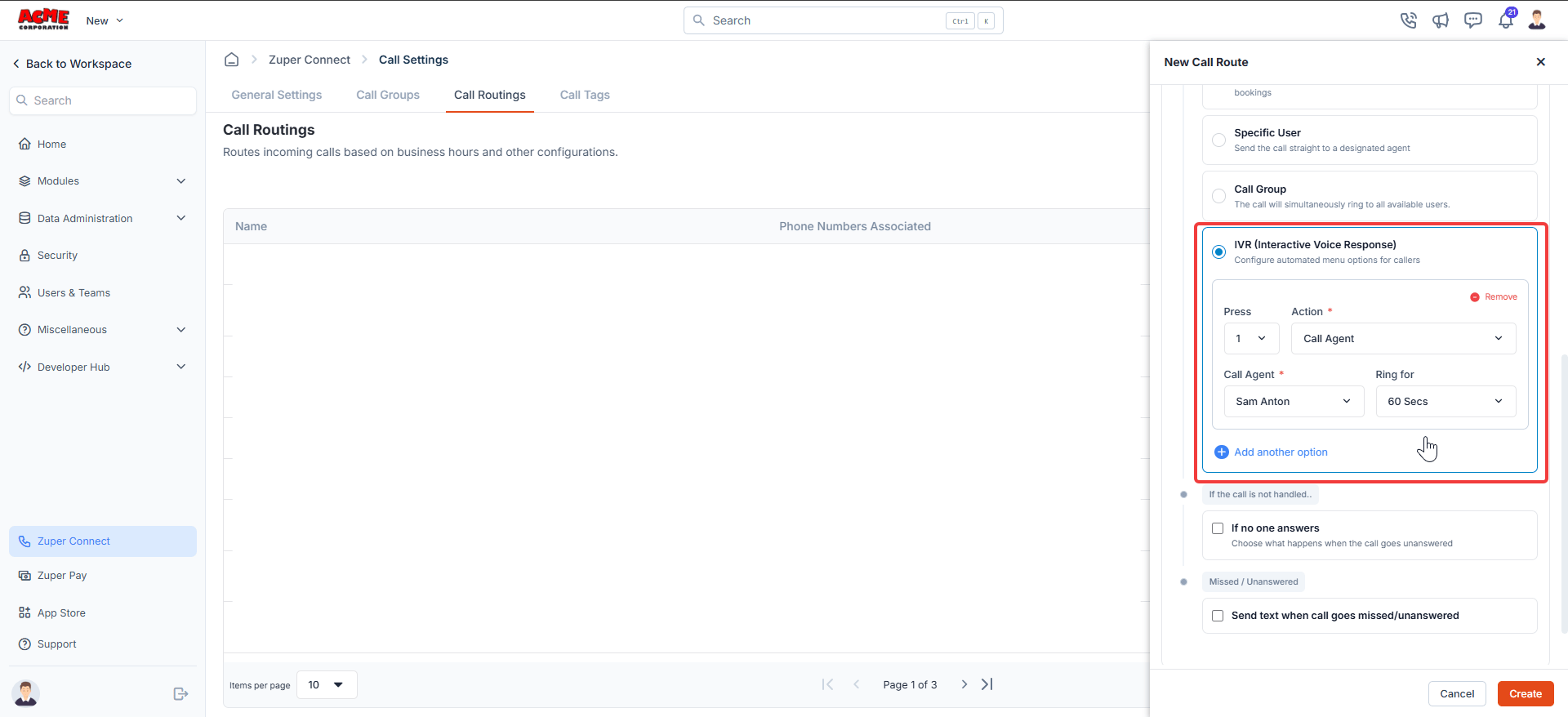Click the sidebar user avatar at bottom
Screen dimensions: 1568x717
coord(26,693)
